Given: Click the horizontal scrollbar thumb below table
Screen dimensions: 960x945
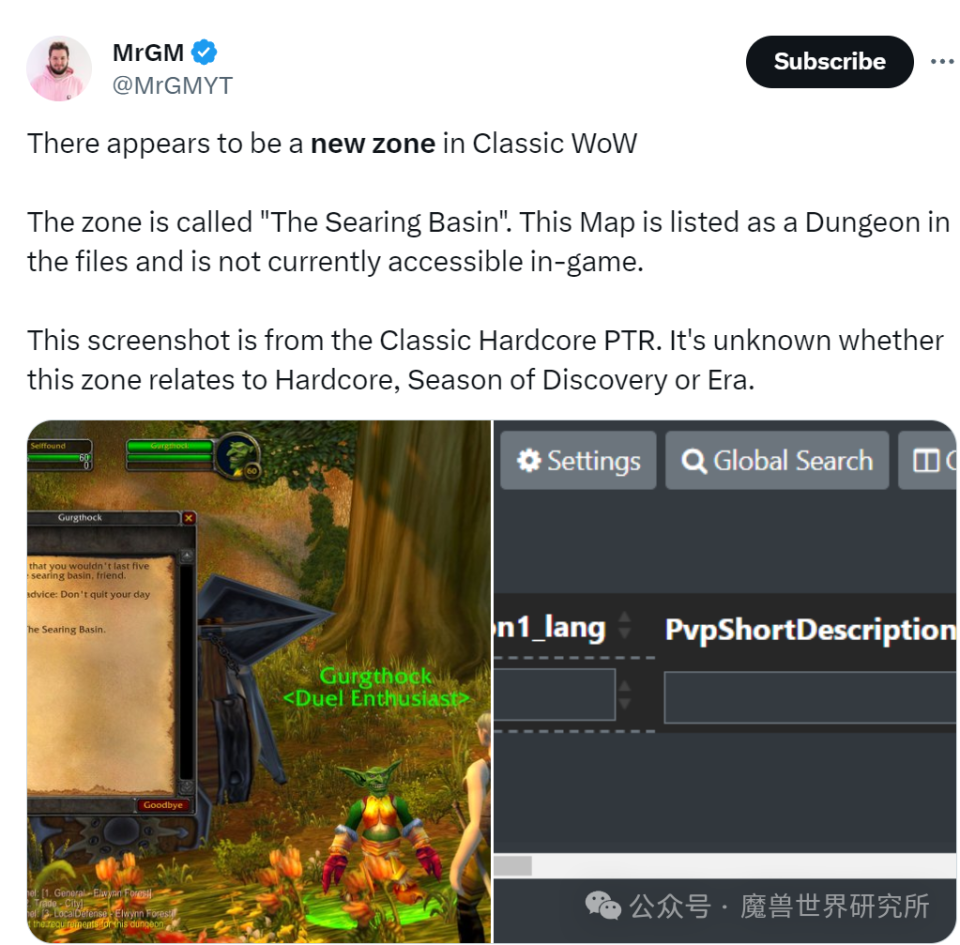Looking at the screenshot, I should (x=513, y=865).
